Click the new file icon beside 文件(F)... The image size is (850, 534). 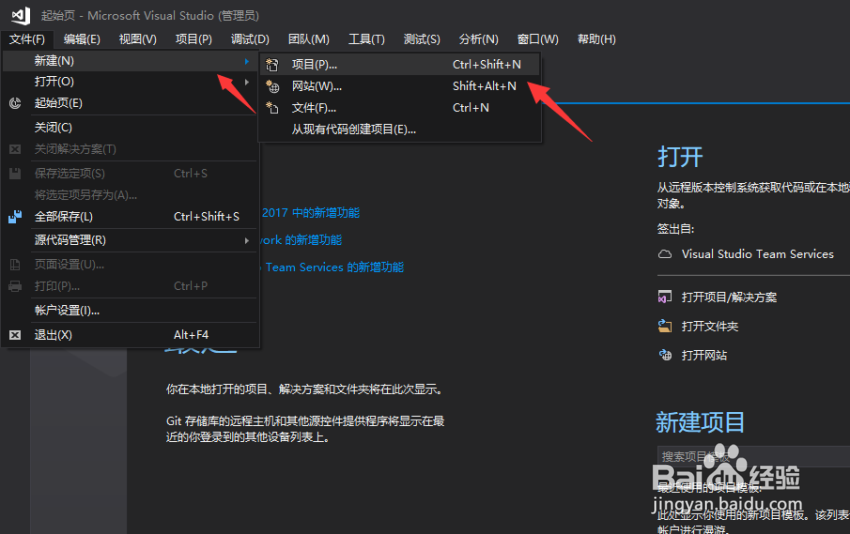pos(272,108)
